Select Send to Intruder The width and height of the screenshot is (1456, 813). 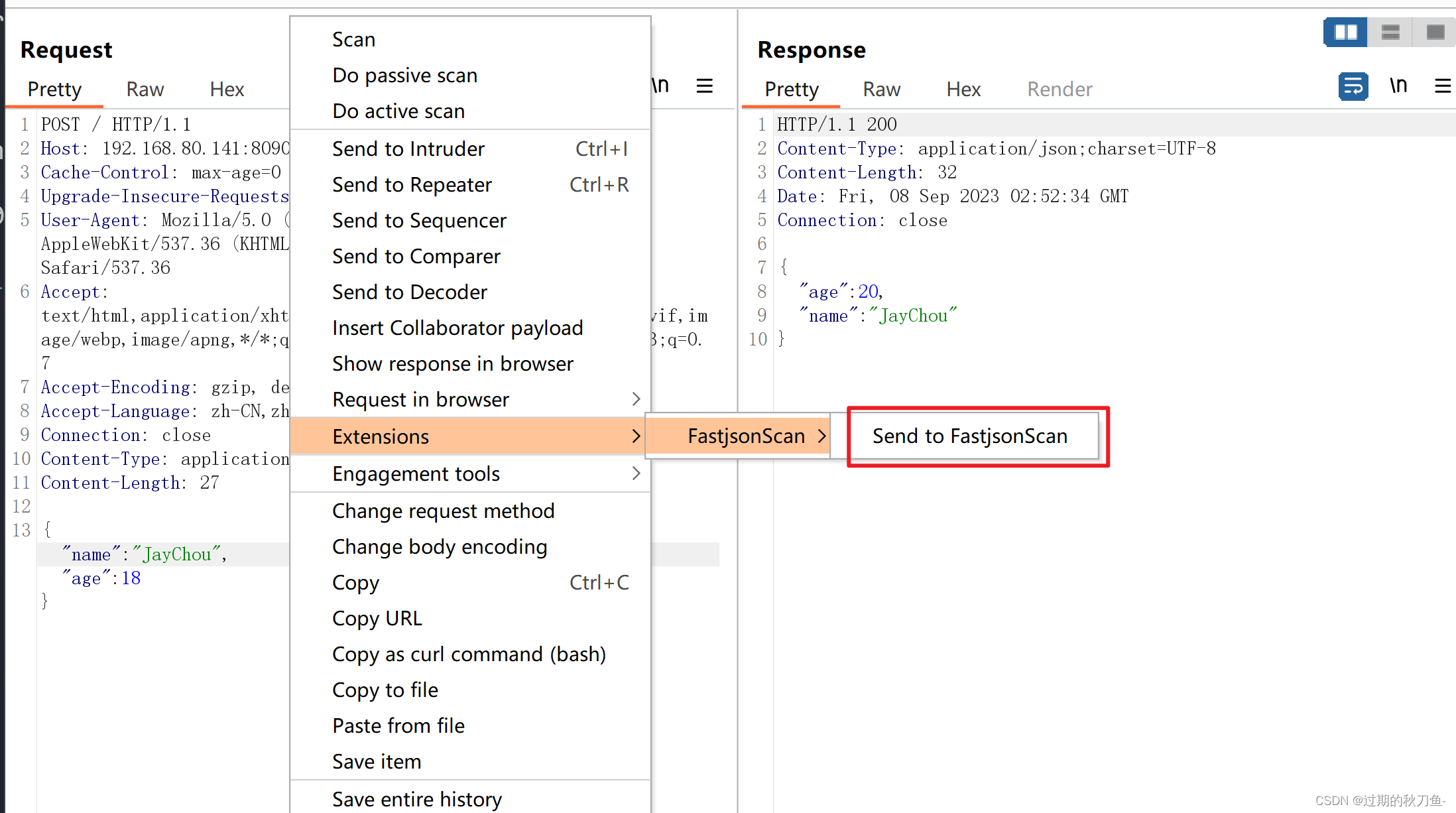tap(470, 149)
